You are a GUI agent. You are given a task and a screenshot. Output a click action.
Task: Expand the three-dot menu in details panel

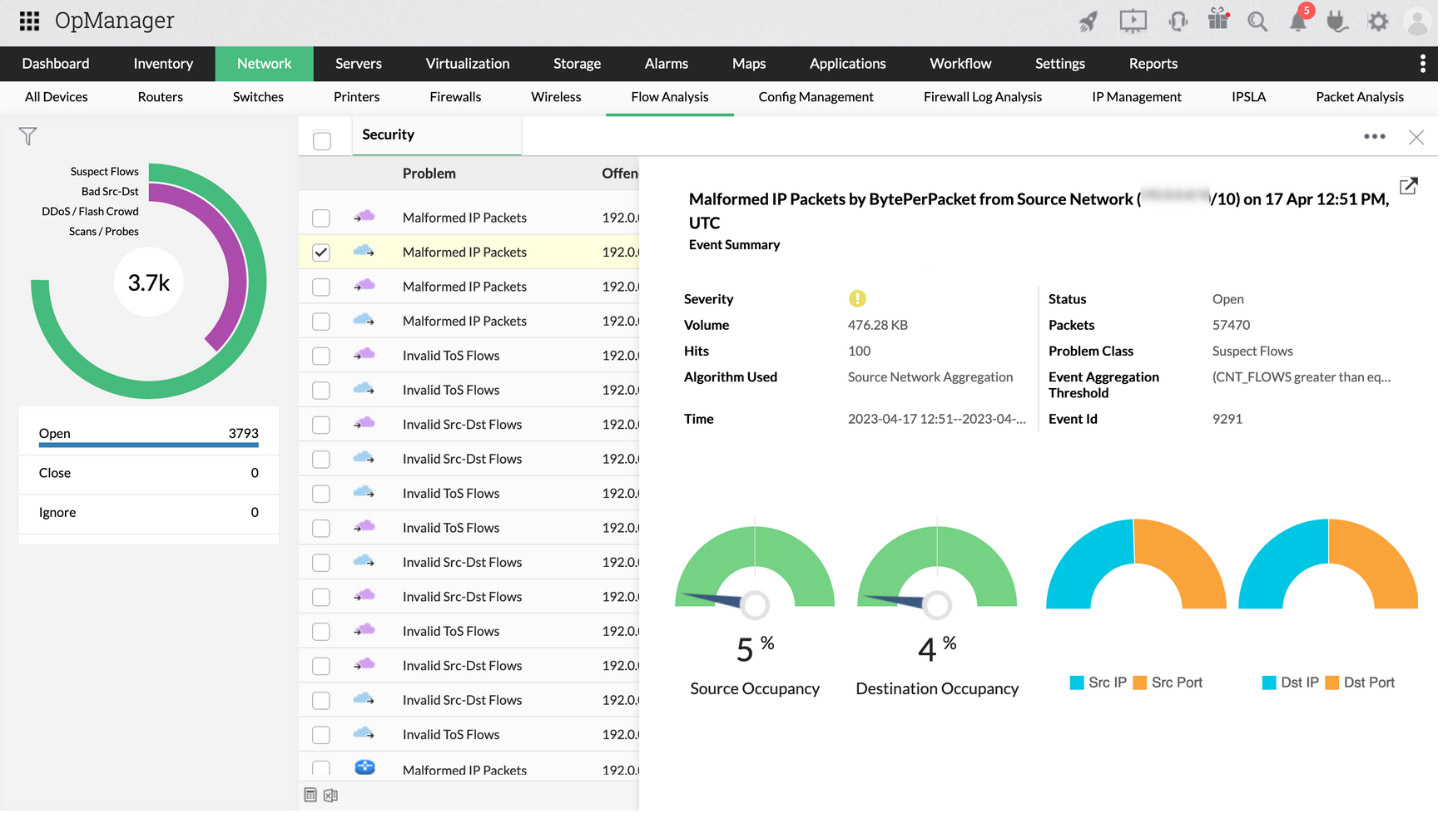coord(1374,137)
